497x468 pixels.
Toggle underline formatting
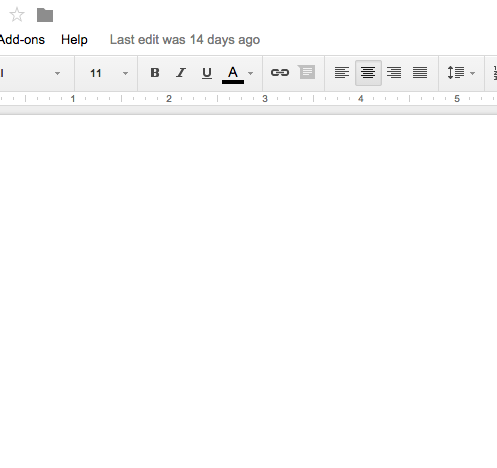[207, 73]
